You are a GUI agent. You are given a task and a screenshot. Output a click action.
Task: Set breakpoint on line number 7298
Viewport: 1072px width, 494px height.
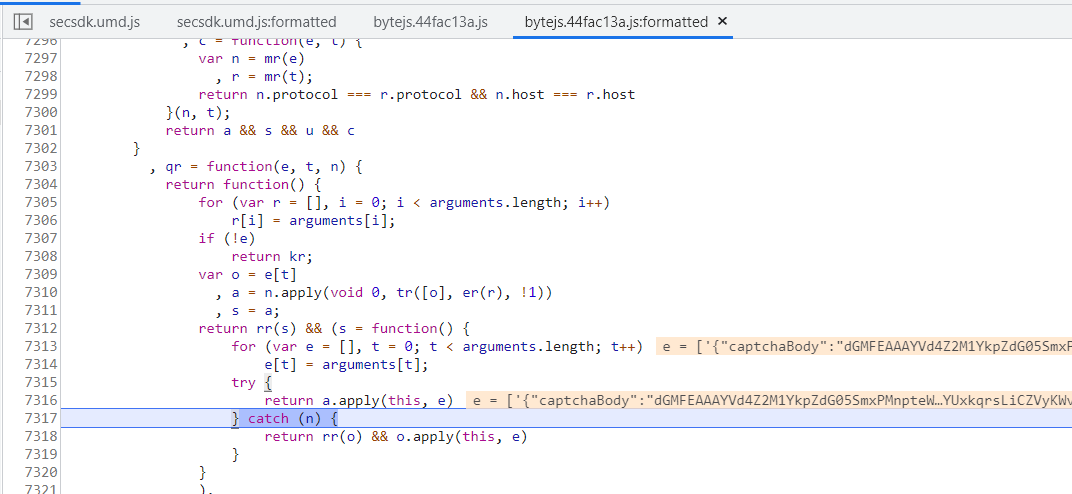point(40,76)
